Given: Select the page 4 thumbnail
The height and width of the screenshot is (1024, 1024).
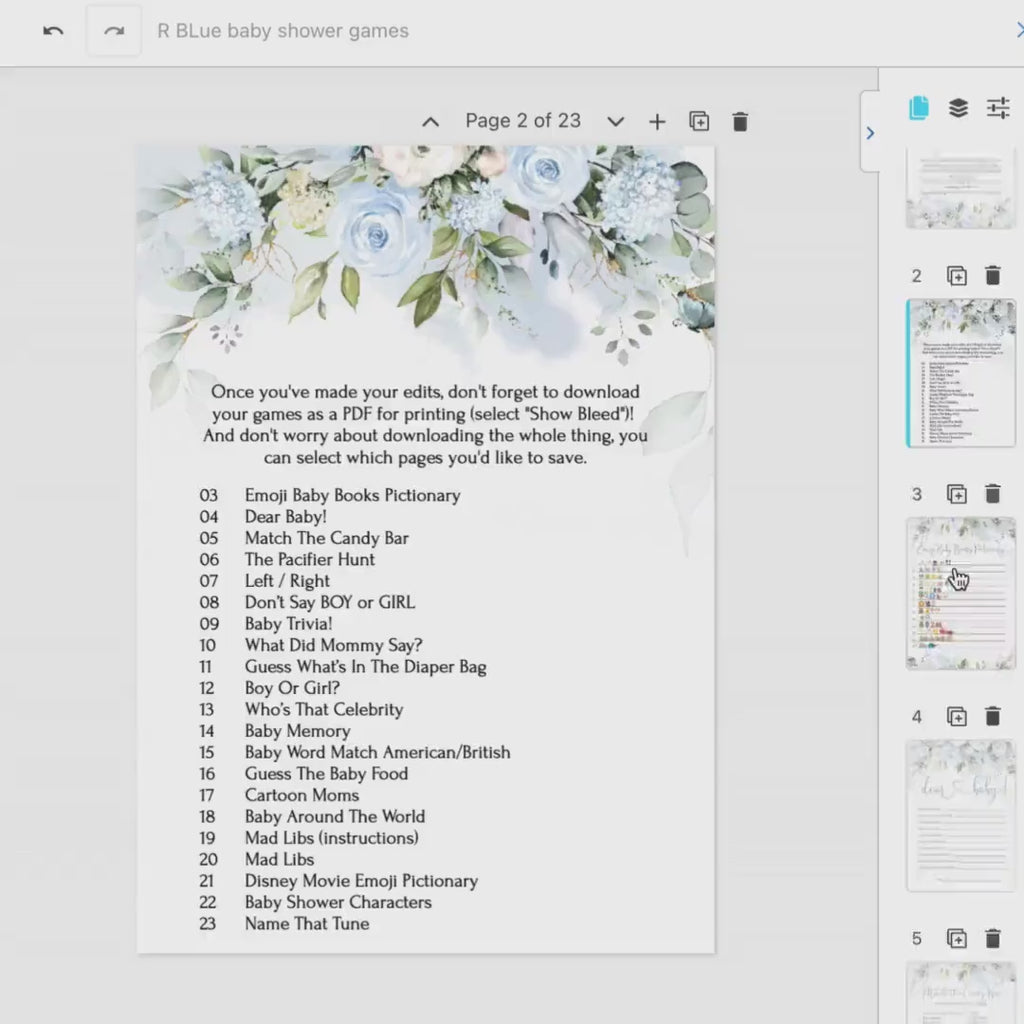Looking at the screenshot, I should click(959, 813).
